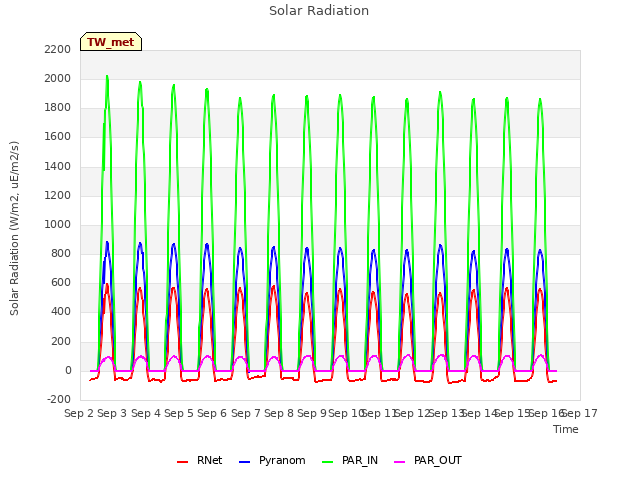Click the Sep 7 x-axis tick label

click(x=246, y=413)
